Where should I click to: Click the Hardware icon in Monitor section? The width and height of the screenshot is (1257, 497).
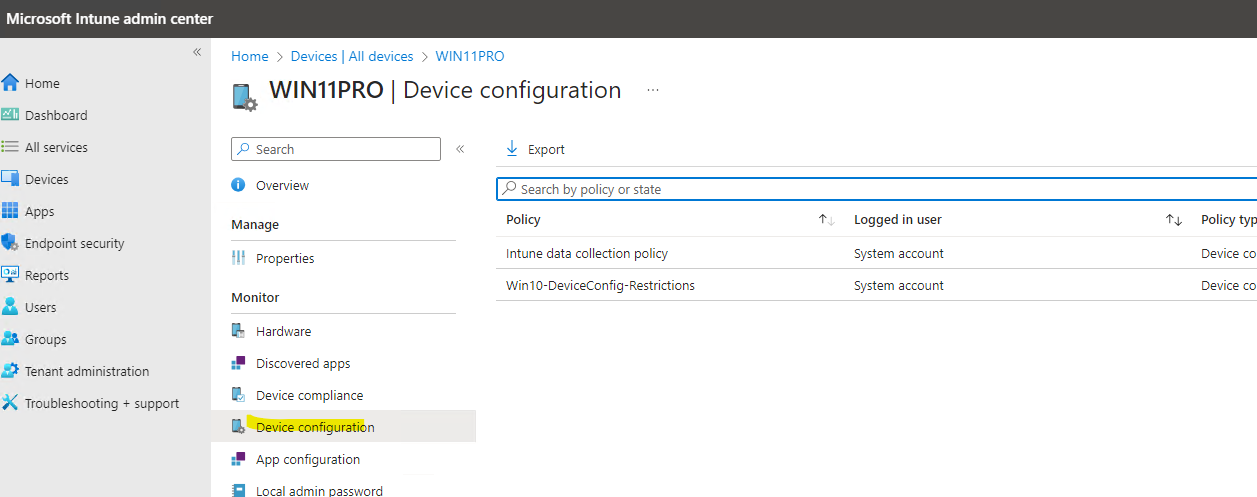point(238,331)
